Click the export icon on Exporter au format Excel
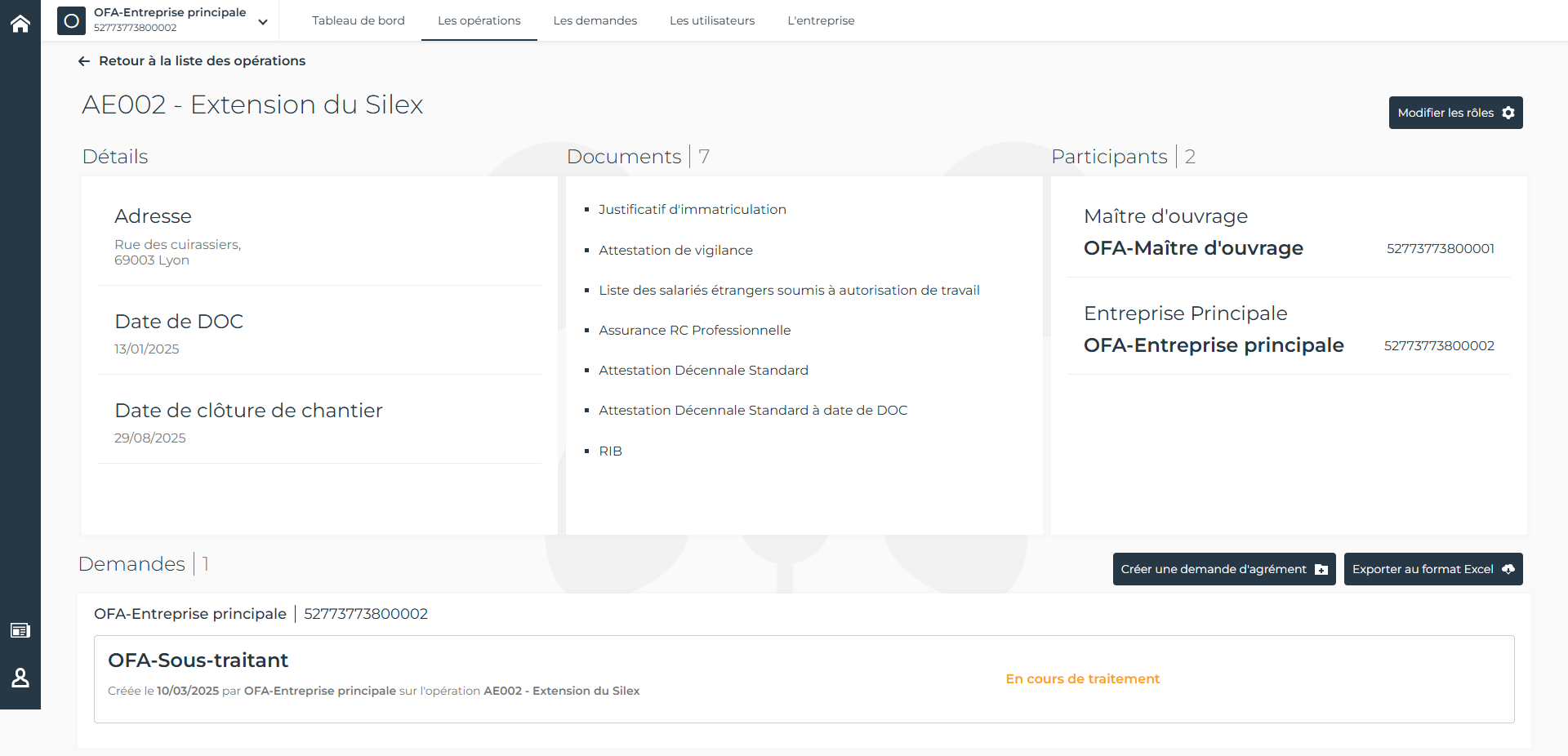The image size is (1568, 756). [x=1507, y=569]
